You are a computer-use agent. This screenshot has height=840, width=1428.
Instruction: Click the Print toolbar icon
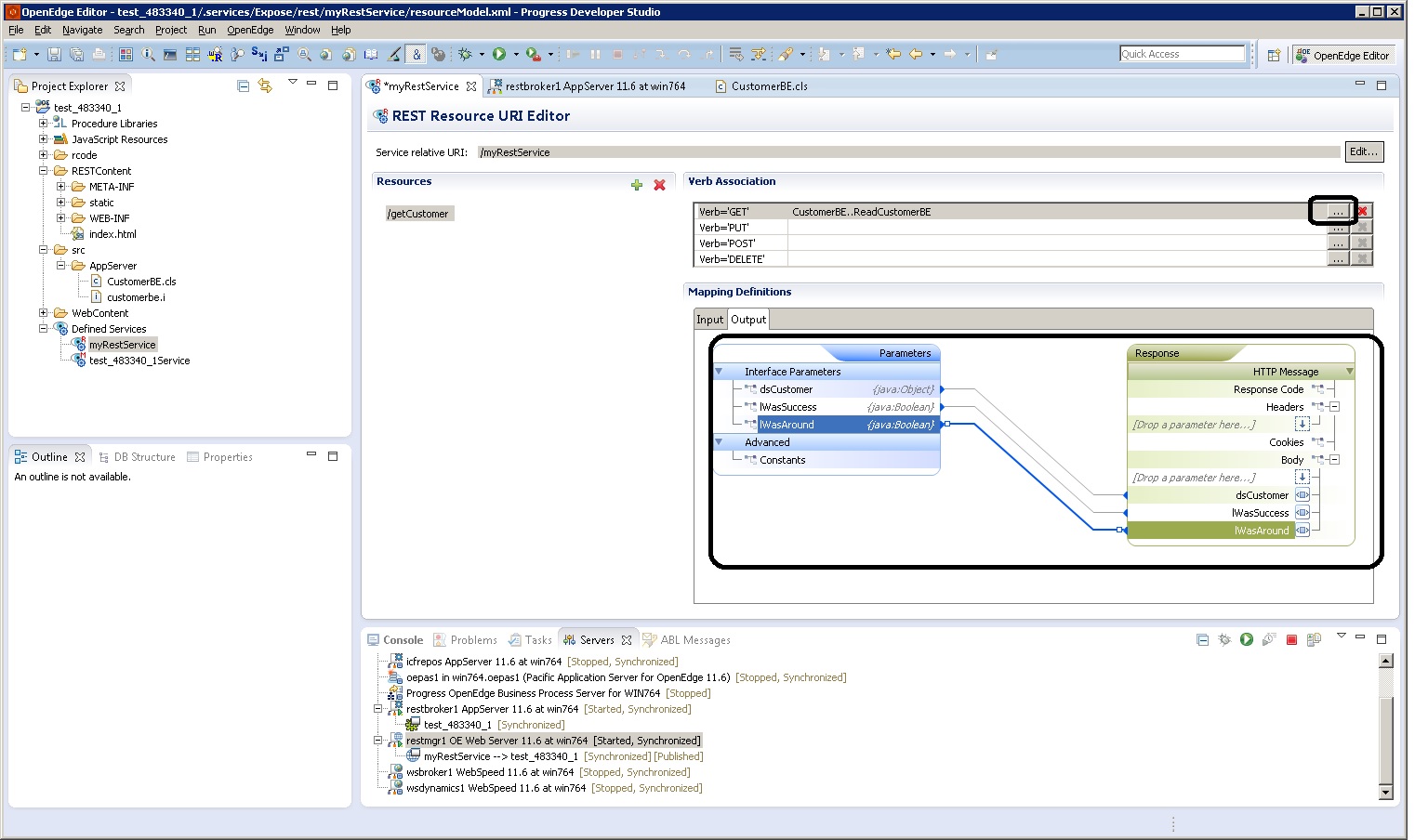click(x=99, y=55)
